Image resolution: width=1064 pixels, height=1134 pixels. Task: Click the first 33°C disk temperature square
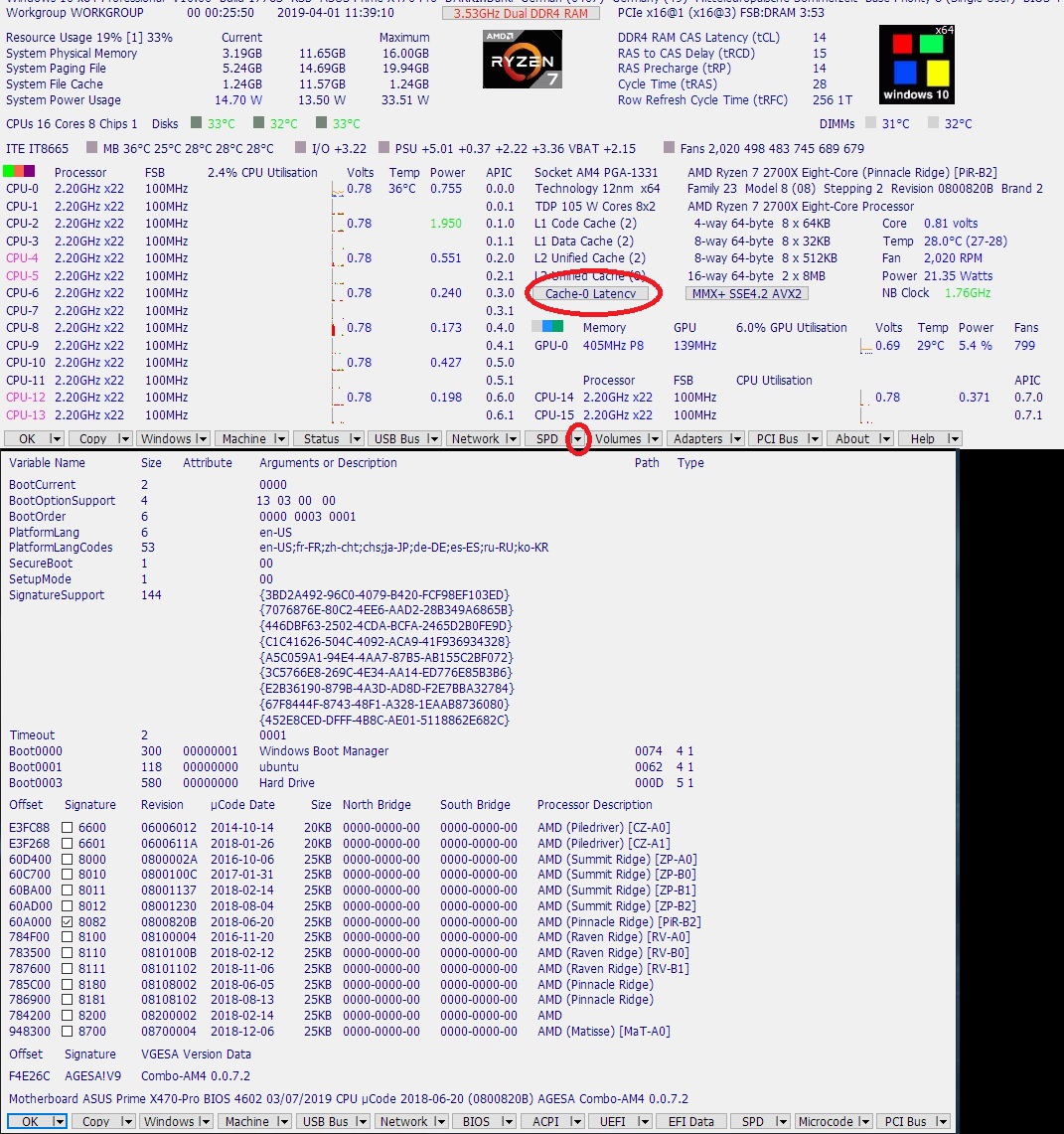pos(197,123)
